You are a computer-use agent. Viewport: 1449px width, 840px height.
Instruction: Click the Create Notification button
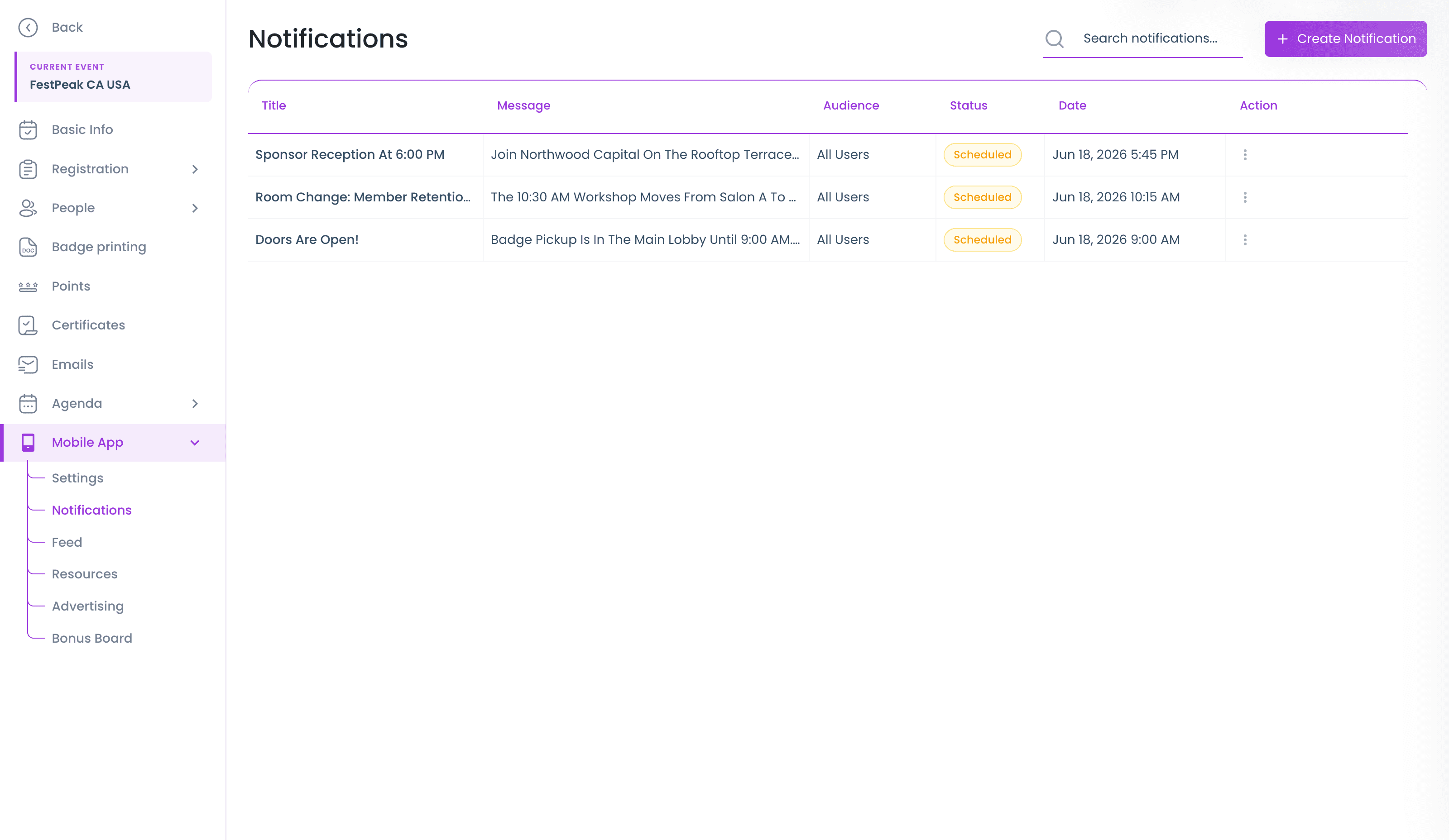pos(1345,39)
